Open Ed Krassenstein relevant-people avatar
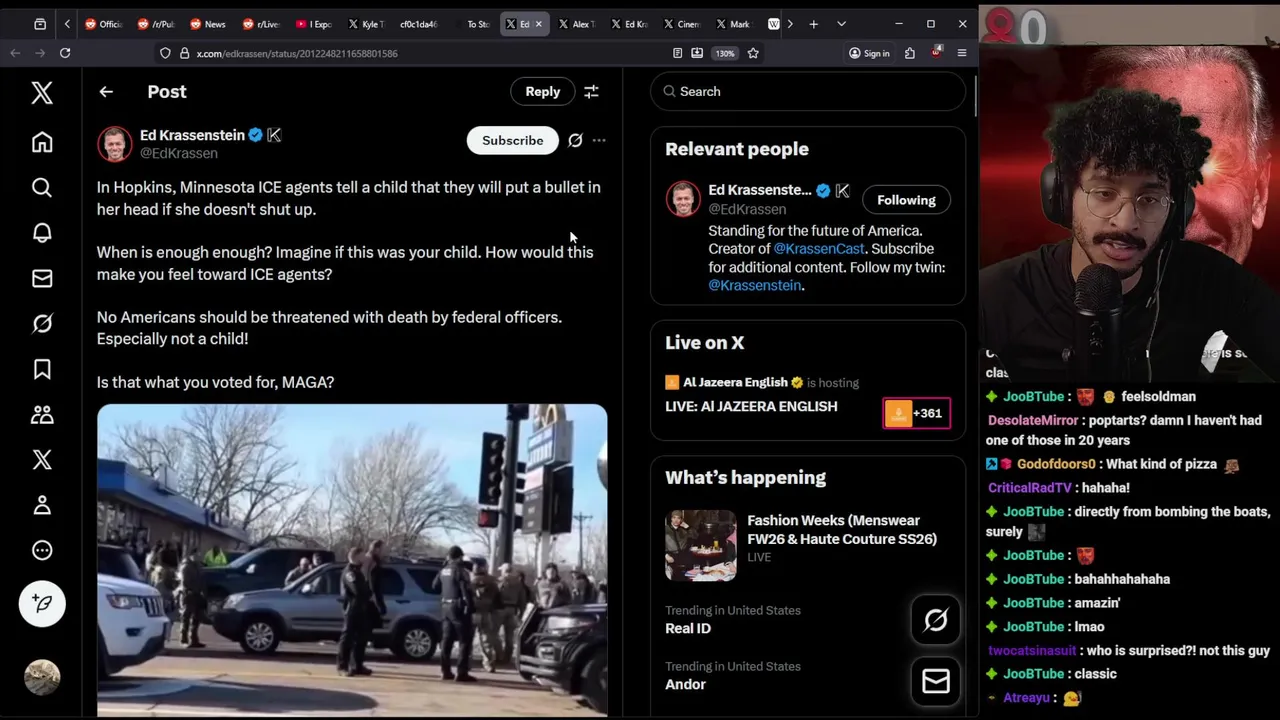This screenshot has height=720, width=1280. (684, 199)
